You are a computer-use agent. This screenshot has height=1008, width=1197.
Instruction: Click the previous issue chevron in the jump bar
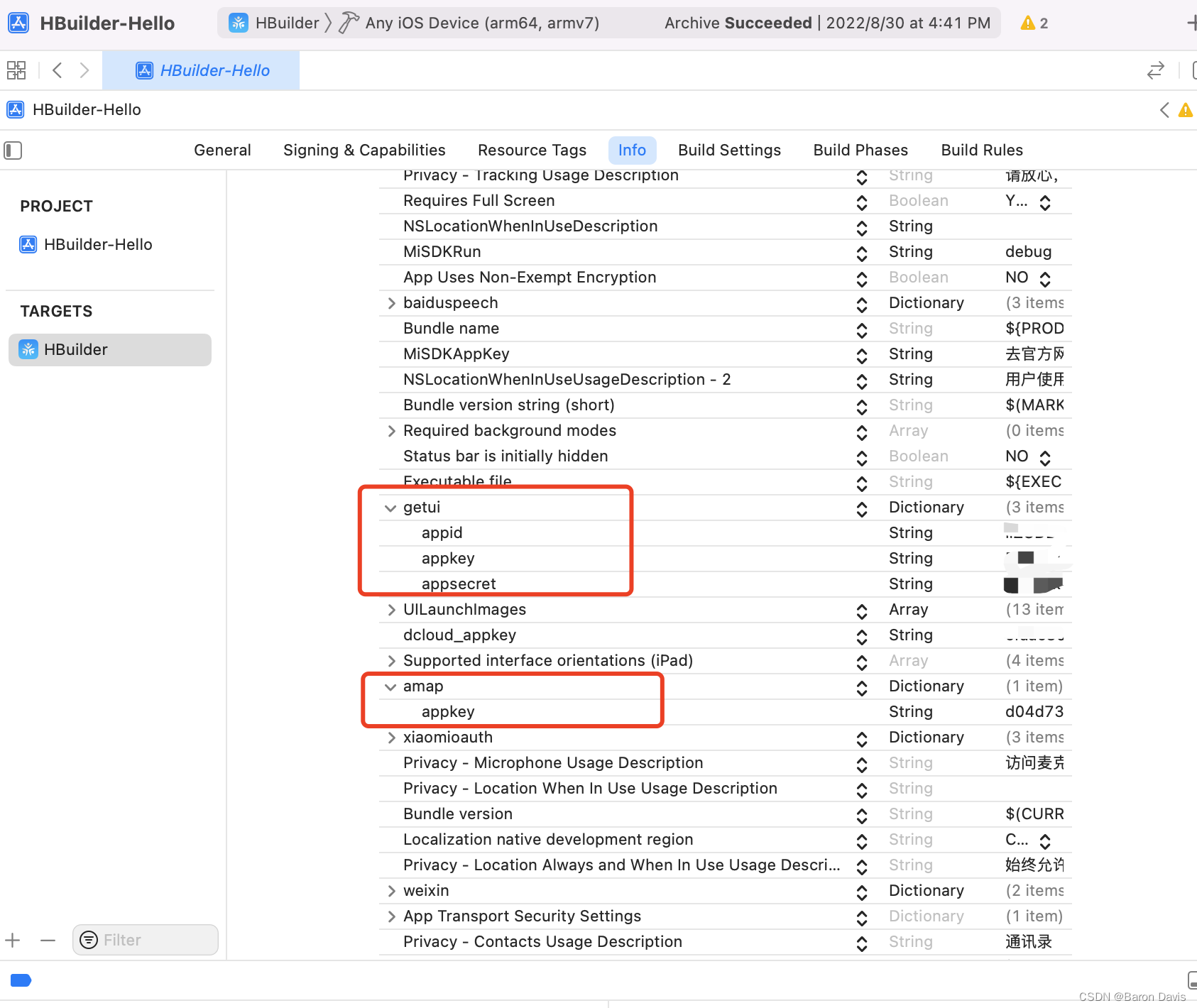coord(1164,110)
